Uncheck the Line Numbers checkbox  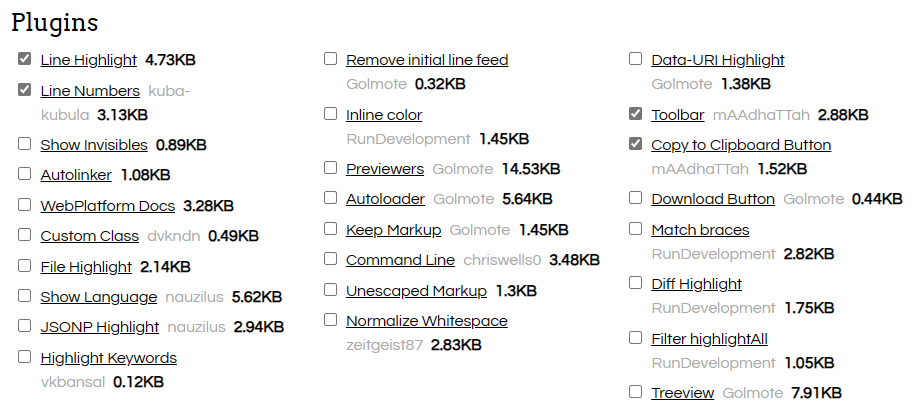(x=25, y=90)
